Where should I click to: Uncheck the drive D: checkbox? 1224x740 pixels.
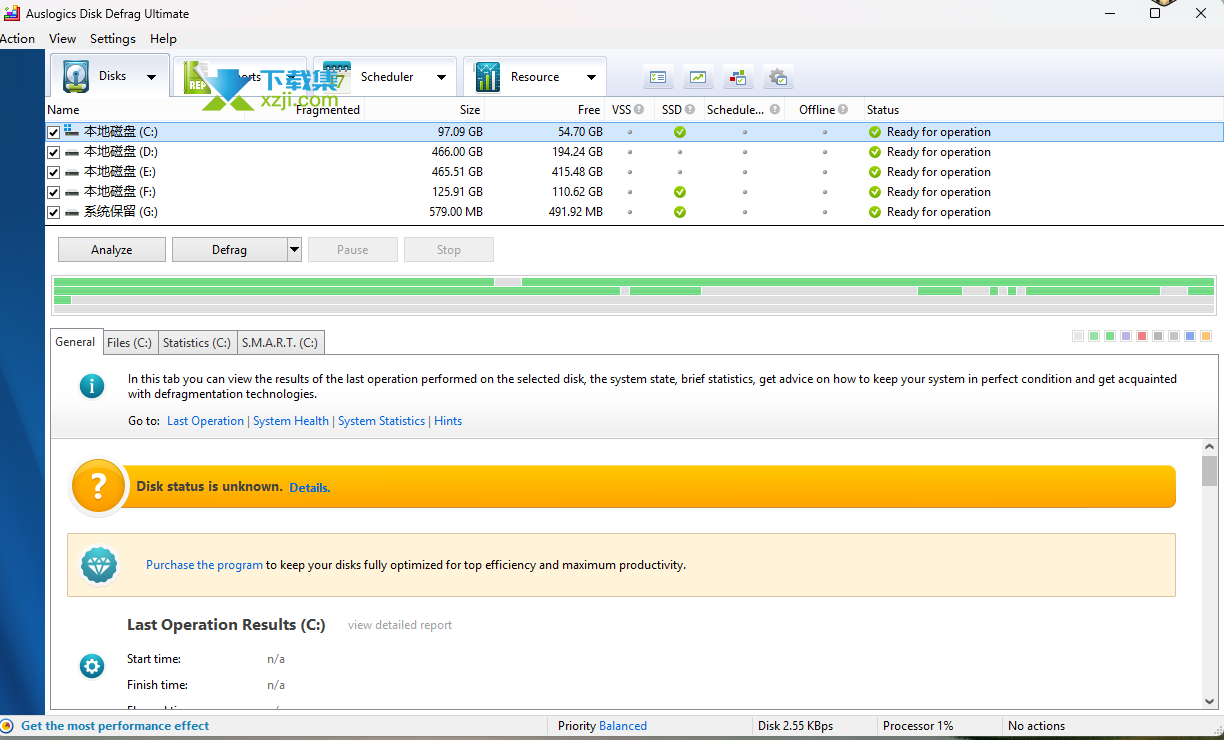point(54,152)
